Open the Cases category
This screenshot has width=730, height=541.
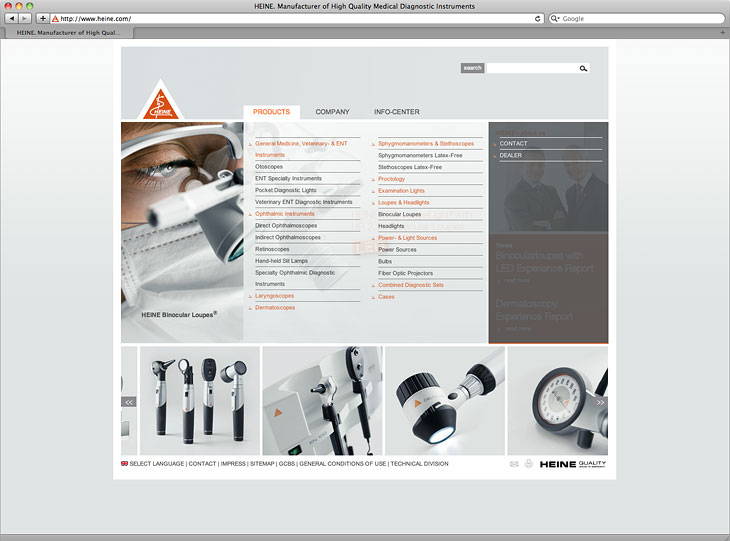point(386,297)
